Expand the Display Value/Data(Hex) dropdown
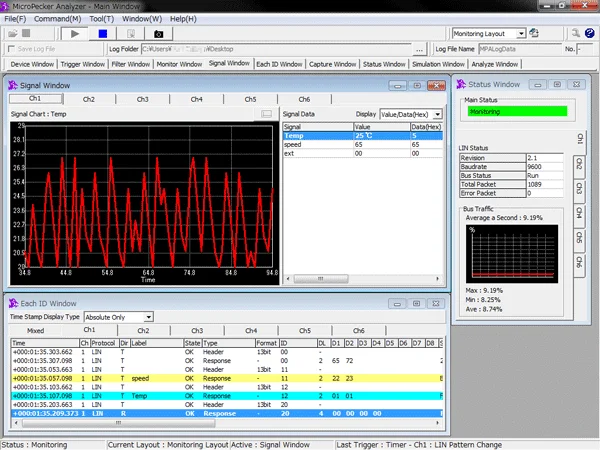The image size is (600, 450). coord(436,114)
